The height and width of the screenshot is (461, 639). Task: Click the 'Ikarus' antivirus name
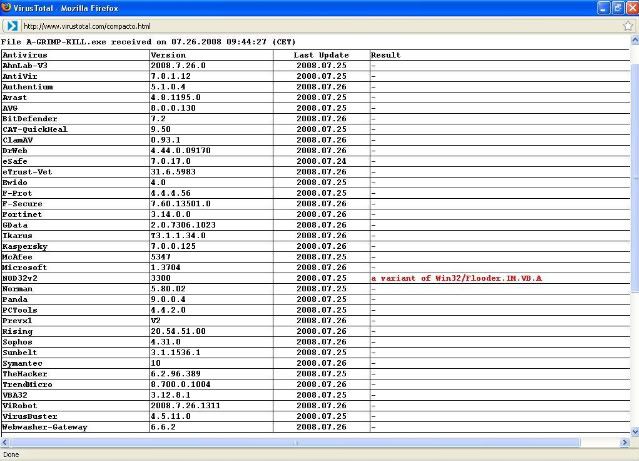(x=17, y=236)
